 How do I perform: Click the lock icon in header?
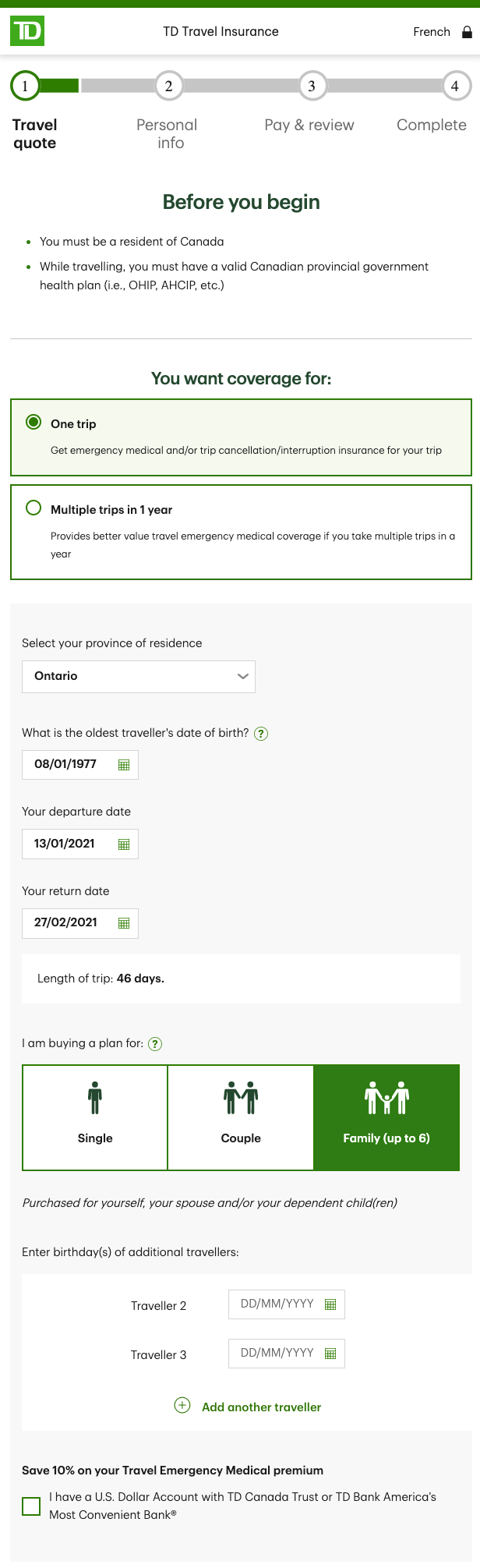[x=467, y=32]
